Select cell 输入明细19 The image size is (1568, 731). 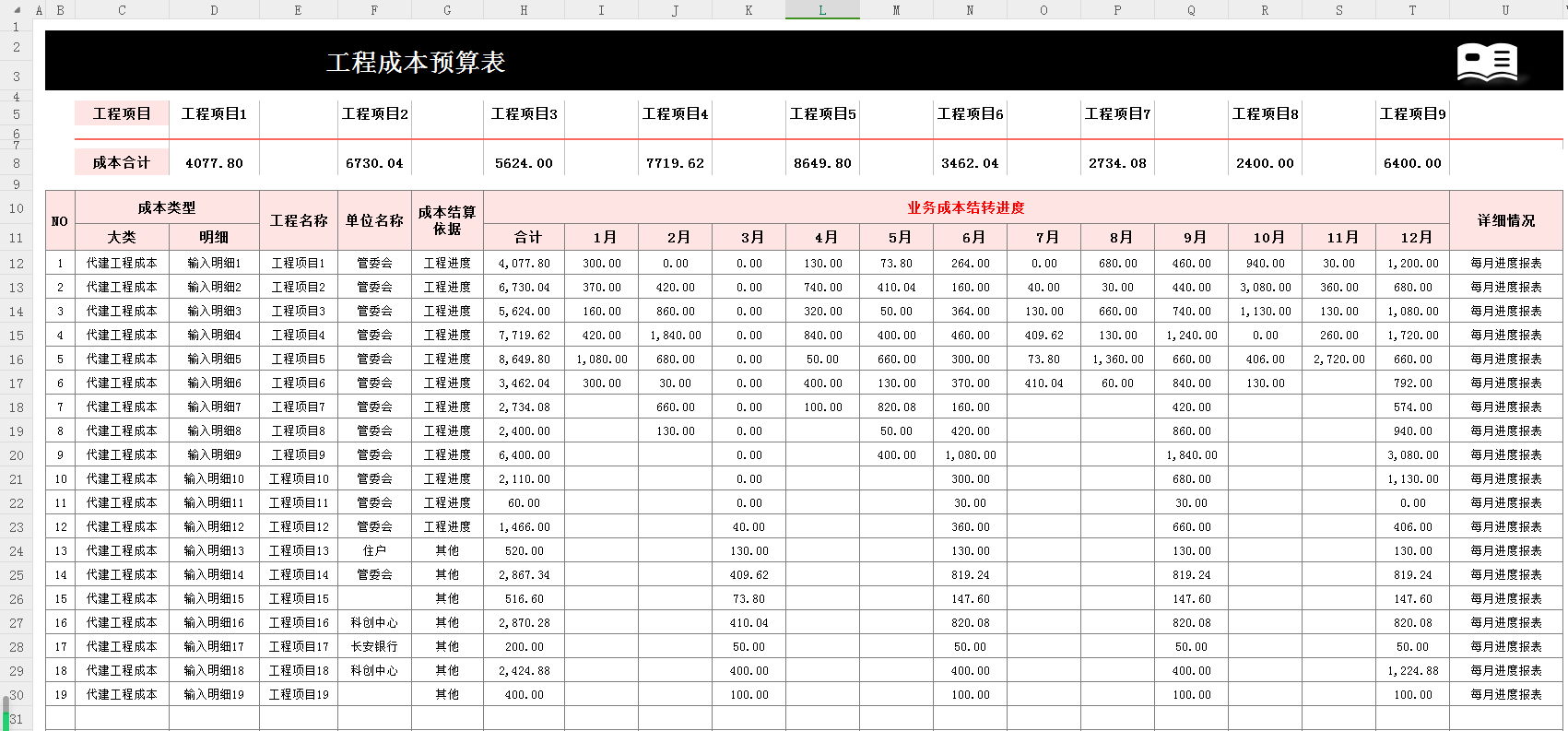point(214,694)
